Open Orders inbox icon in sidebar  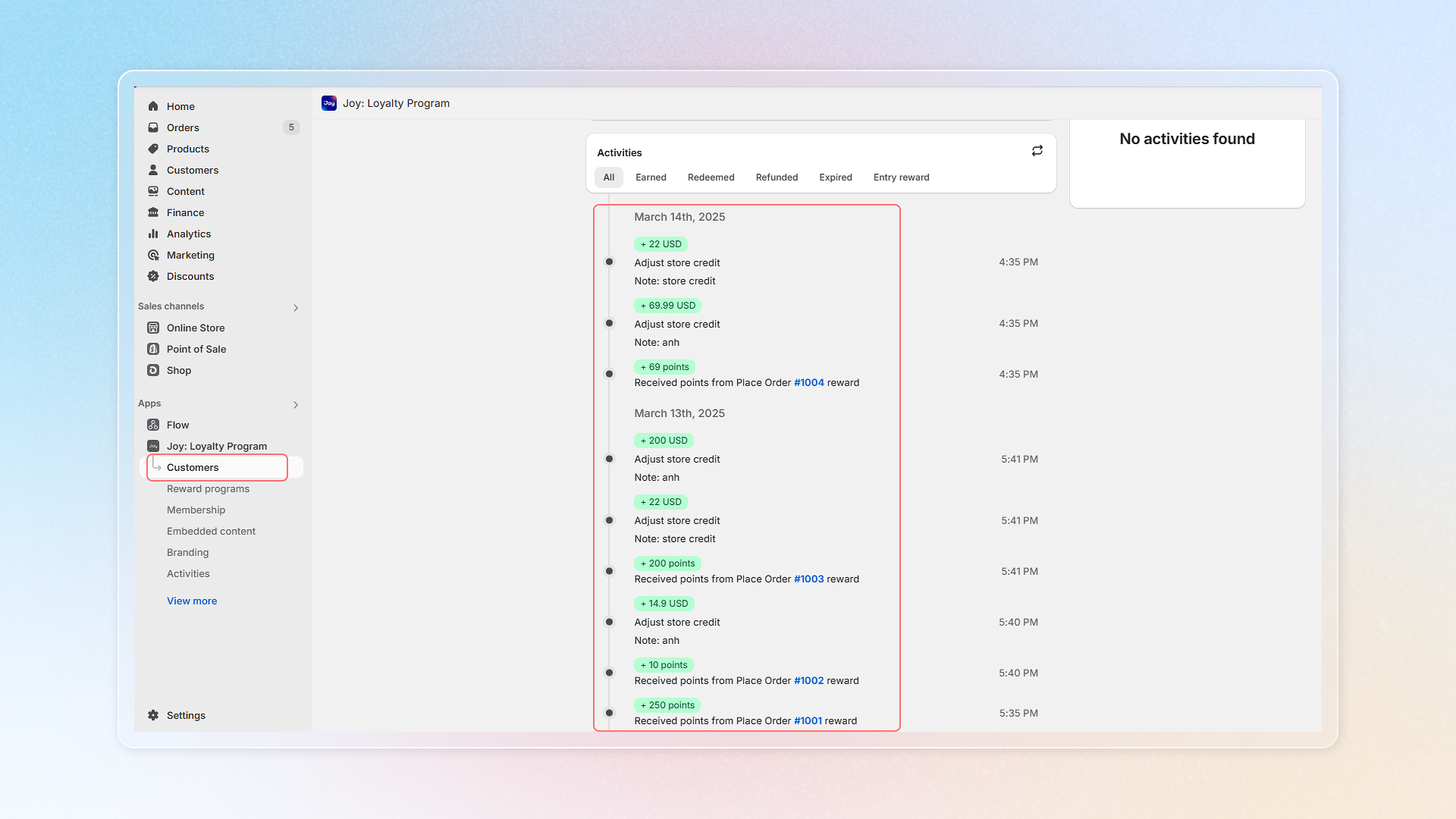click(x=153, y=127)
